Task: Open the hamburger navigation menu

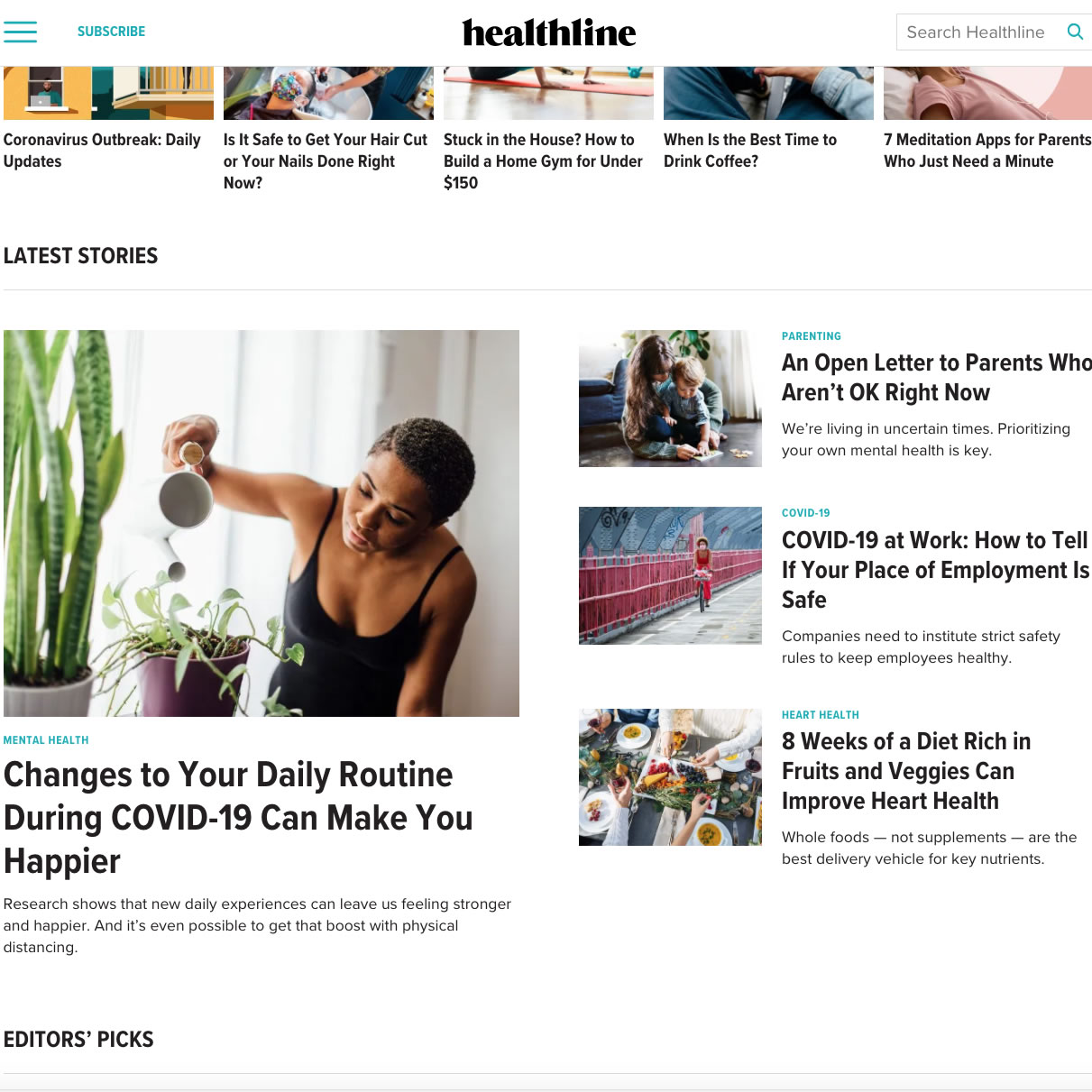Action: click(x=20, y=32)
